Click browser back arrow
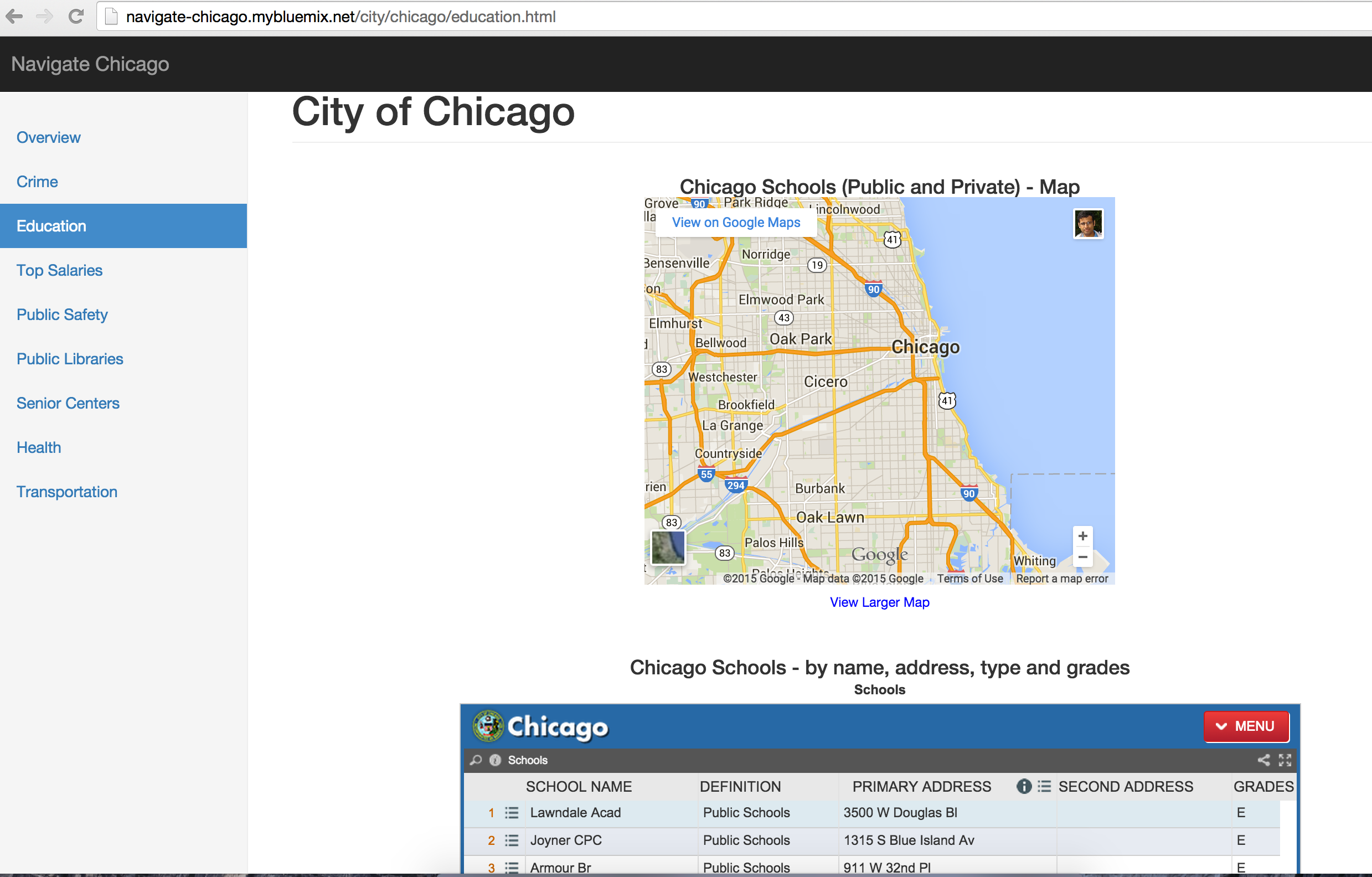This screenshot has width=1372, height=877. point(14,17)
